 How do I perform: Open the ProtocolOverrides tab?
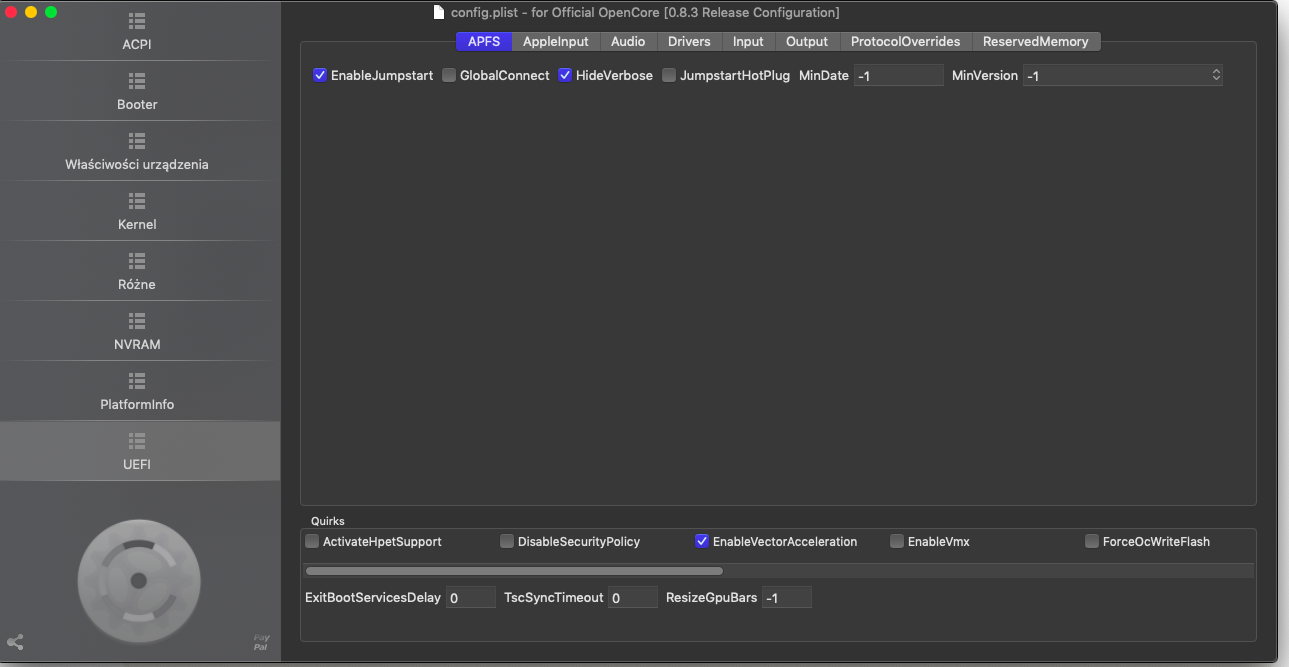click(905, 41)
